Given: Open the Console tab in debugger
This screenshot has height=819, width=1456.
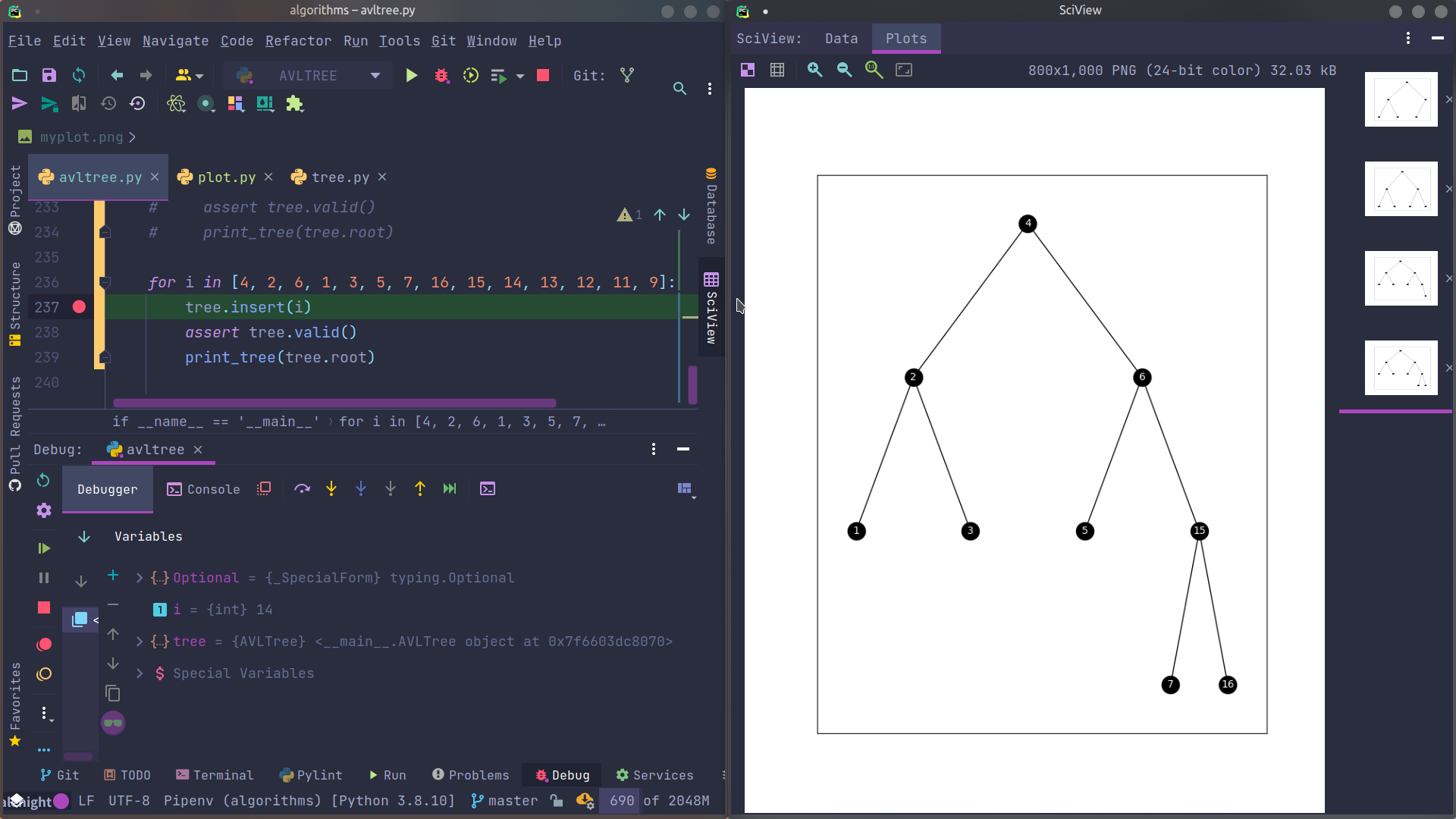Looking at the screenshot, I should 203,490.
